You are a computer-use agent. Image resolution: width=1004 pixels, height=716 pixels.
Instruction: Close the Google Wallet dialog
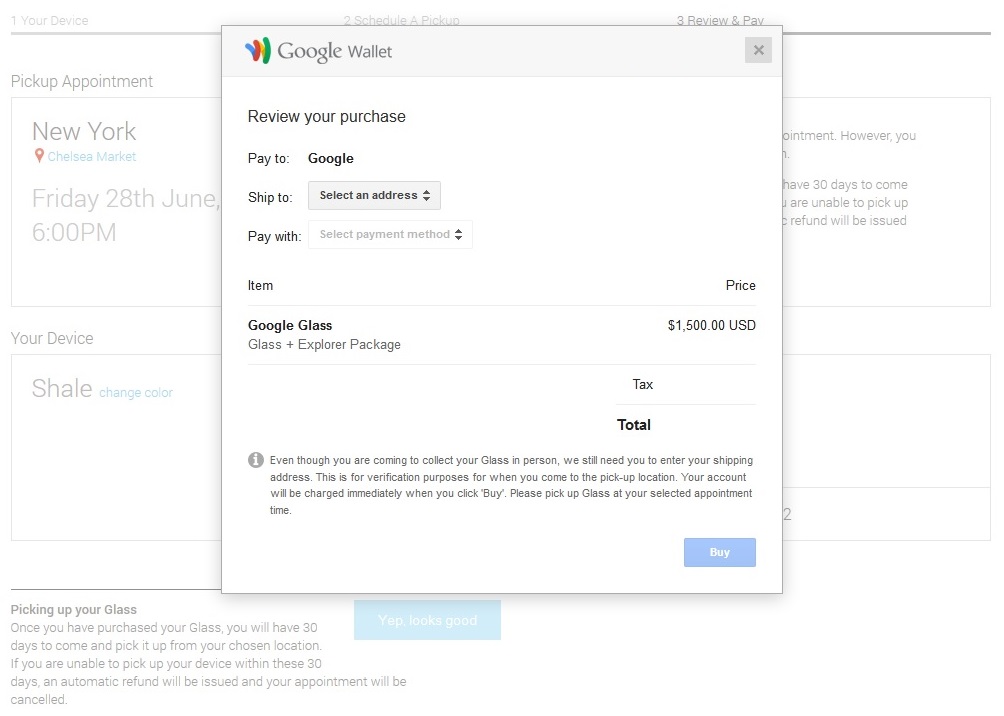(x=758, y=50)
